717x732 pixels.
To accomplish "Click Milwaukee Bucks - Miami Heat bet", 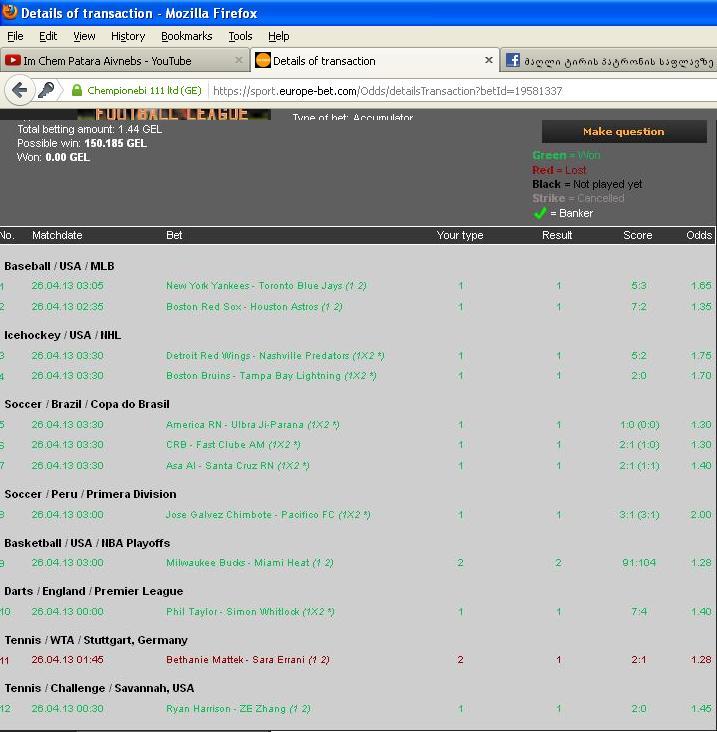I will coord(250,563).
